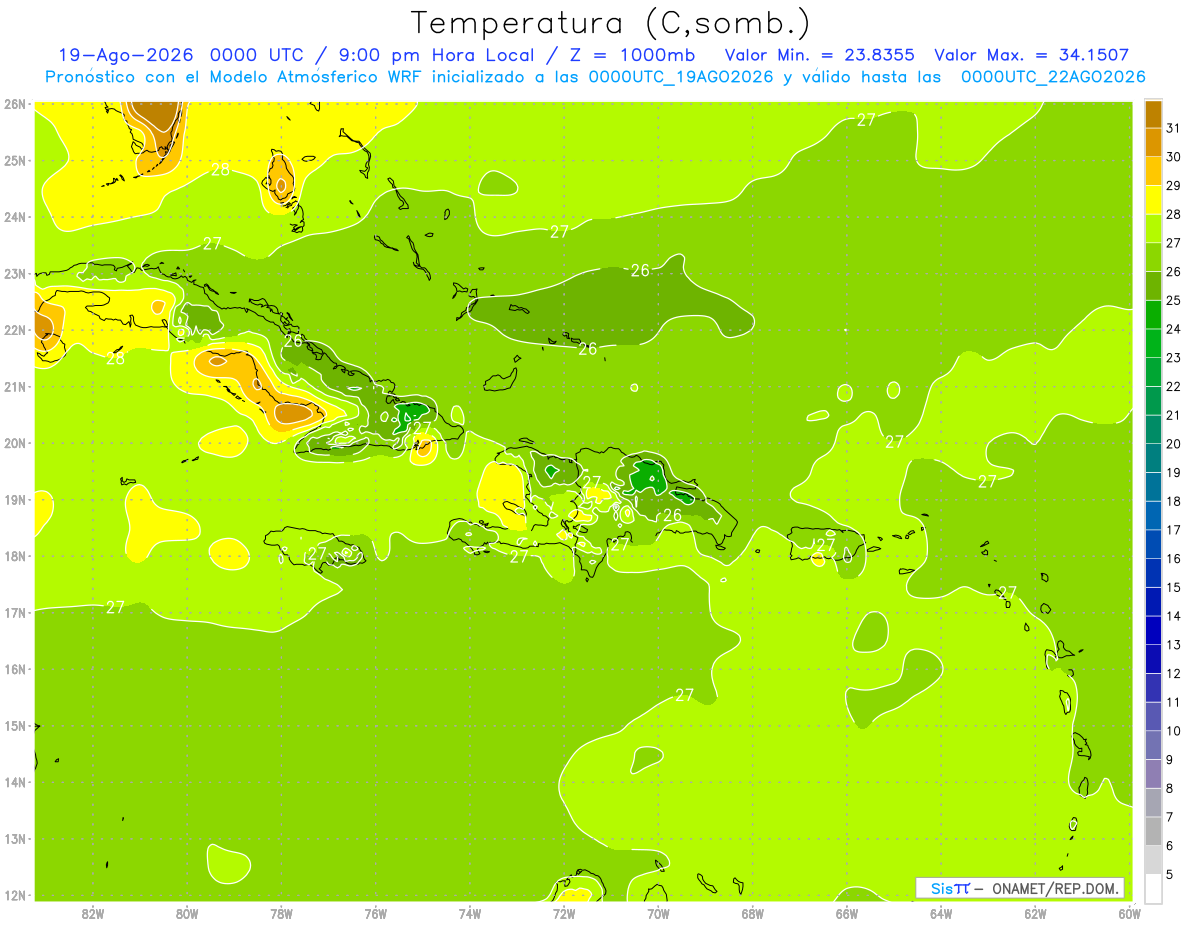Click 'Pronóstico con el Modelo Atmósferico WRF' text
This screenshot has width=1200, height=927.
tap(233, 77)
